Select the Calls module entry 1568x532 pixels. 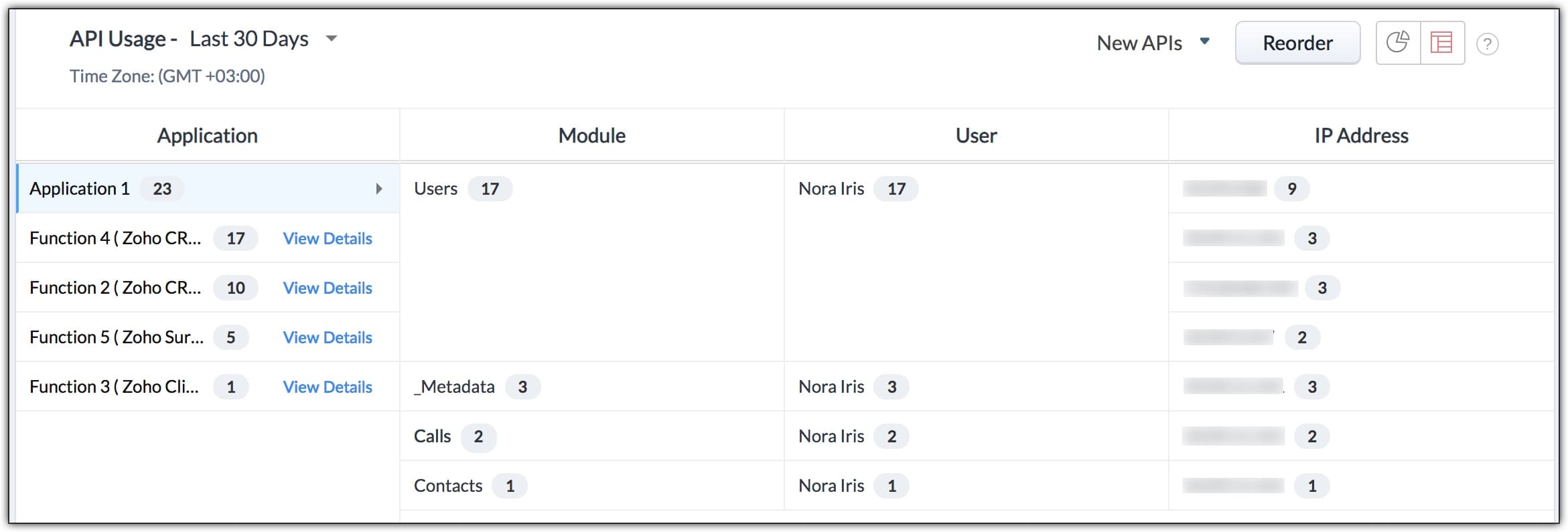433,436
